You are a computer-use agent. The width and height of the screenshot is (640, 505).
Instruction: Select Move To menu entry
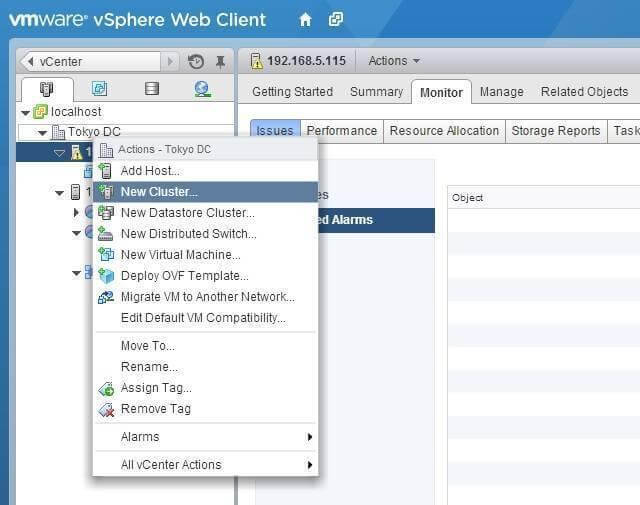click(205, 346)
